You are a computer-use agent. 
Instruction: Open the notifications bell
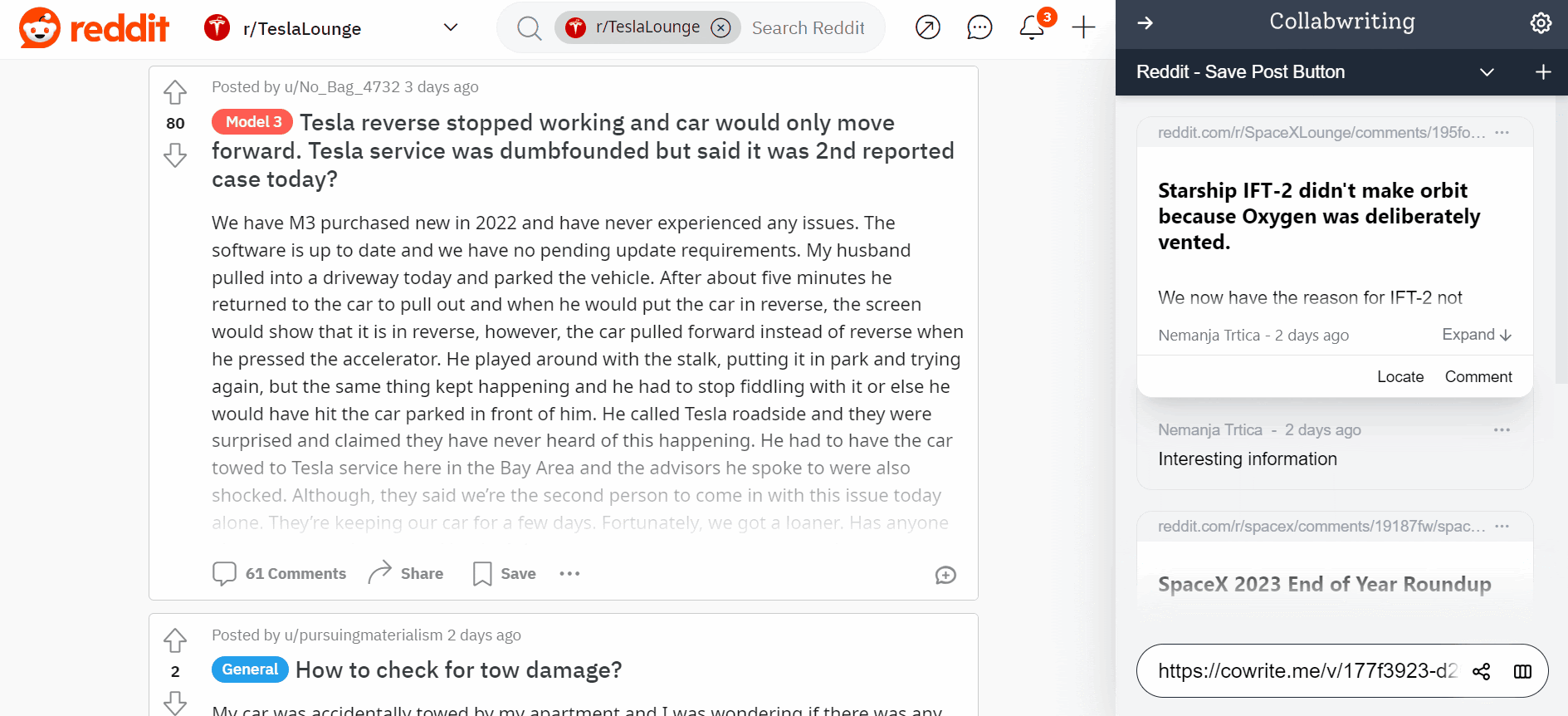click(1031, 27)
